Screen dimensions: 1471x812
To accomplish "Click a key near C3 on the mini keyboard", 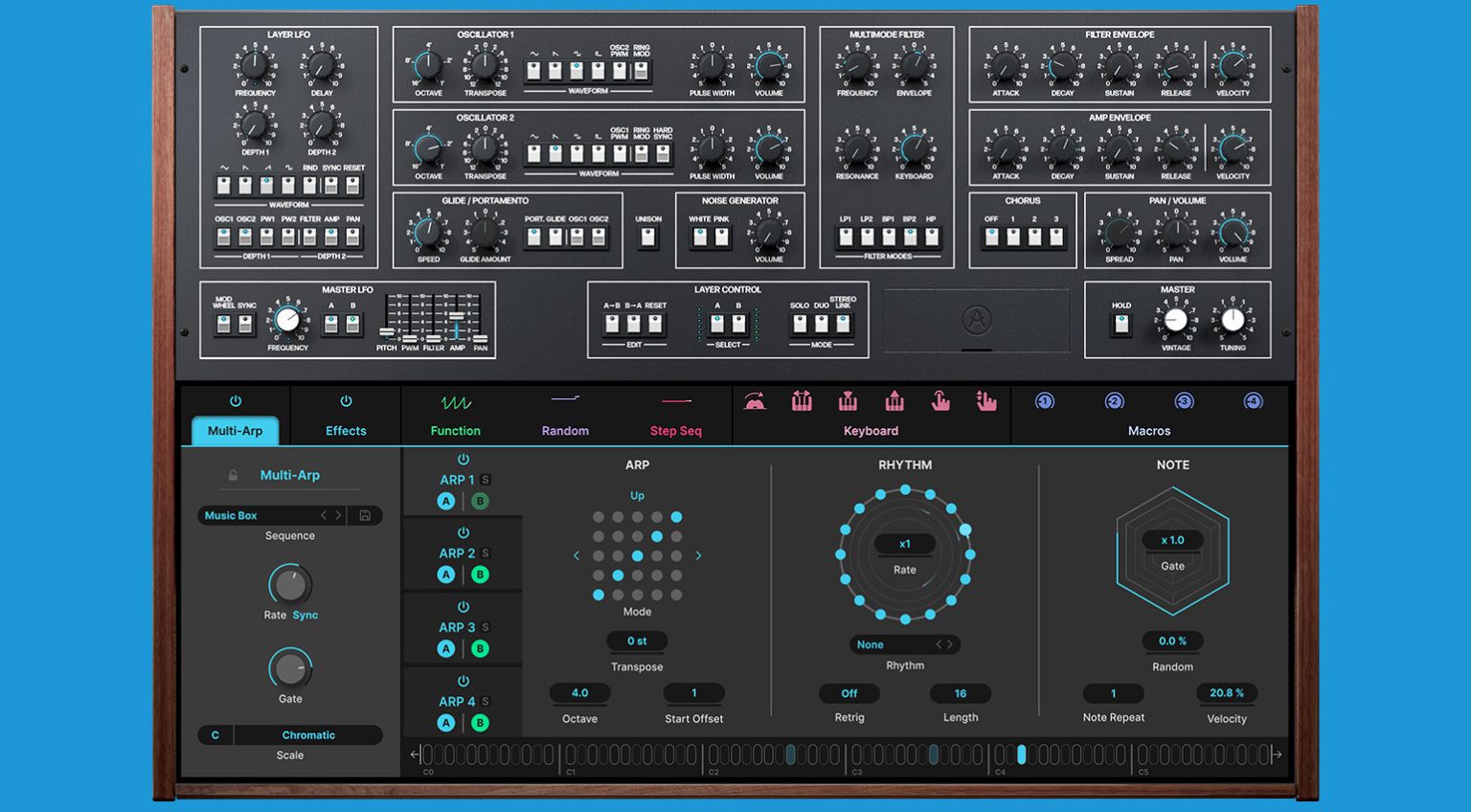I will pos(858,756).
